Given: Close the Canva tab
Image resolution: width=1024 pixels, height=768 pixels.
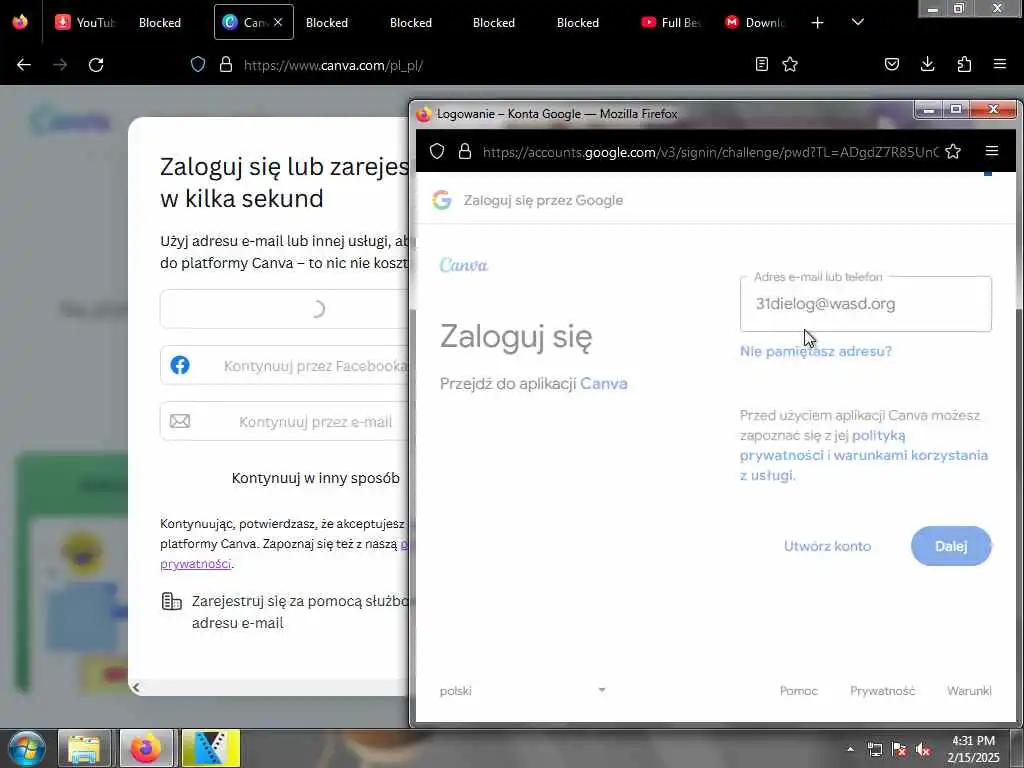Looking at the screenshot, I should (278, 22).
